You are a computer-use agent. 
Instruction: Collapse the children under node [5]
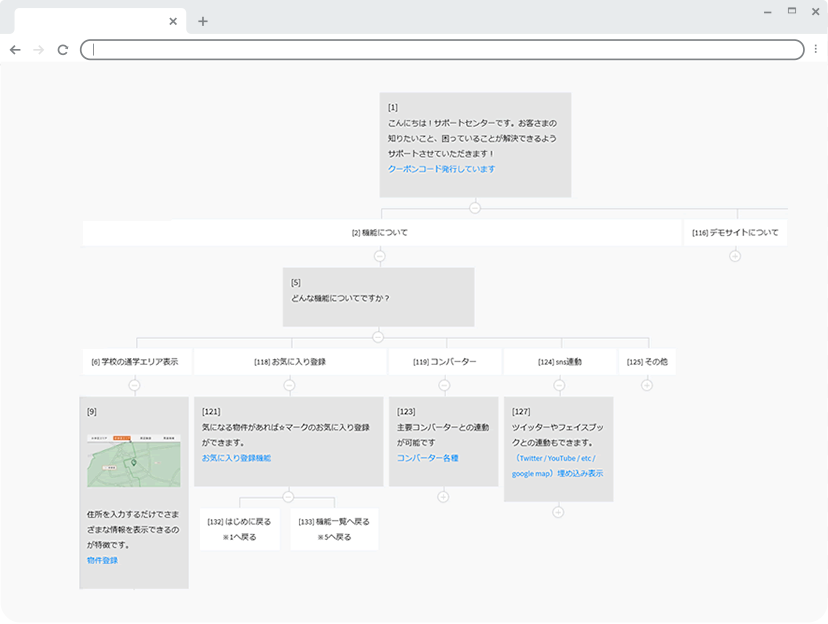point(378,337)
